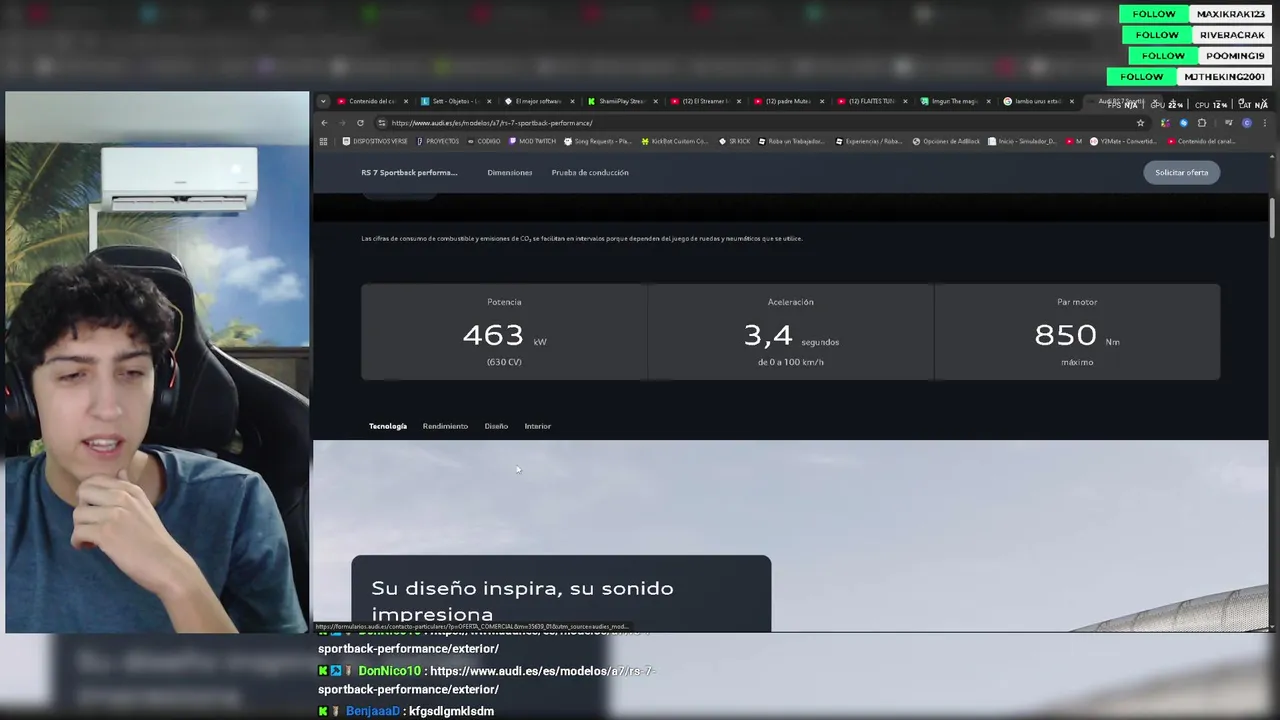Open 'SR KICK' bookmark

coord(735,141)
